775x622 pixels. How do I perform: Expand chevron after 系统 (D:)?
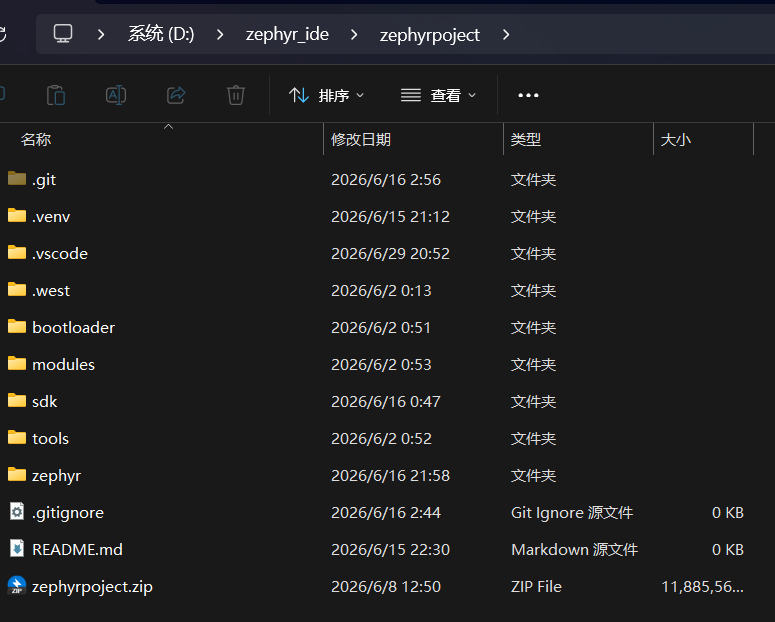[220, 35]
